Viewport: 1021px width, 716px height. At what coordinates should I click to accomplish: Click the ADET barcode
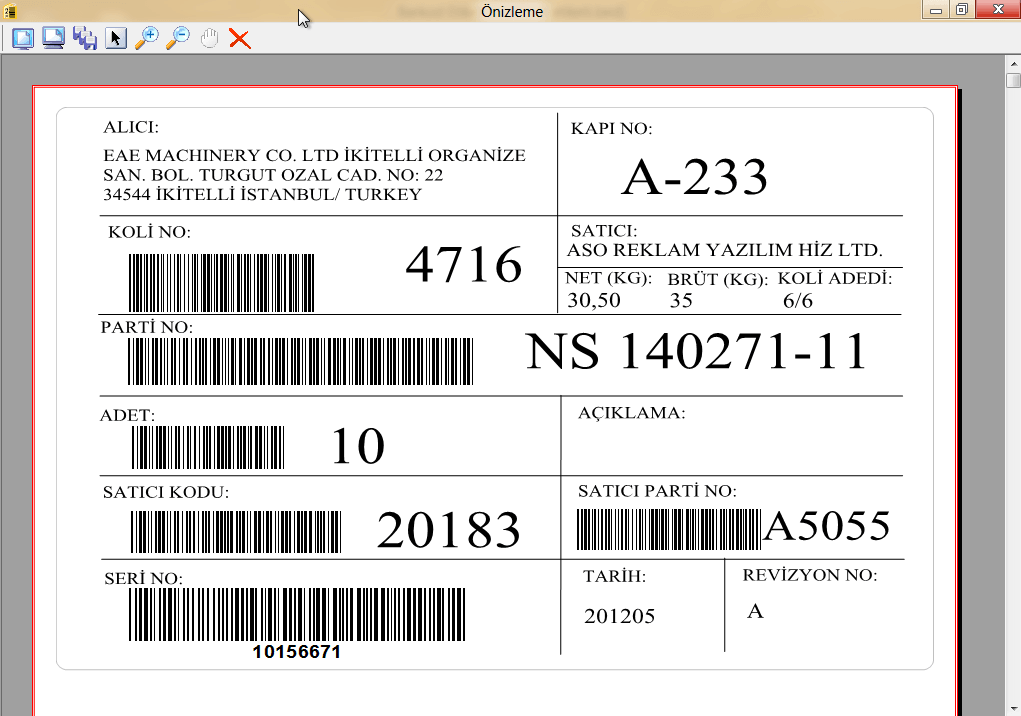tap(208, 448)
